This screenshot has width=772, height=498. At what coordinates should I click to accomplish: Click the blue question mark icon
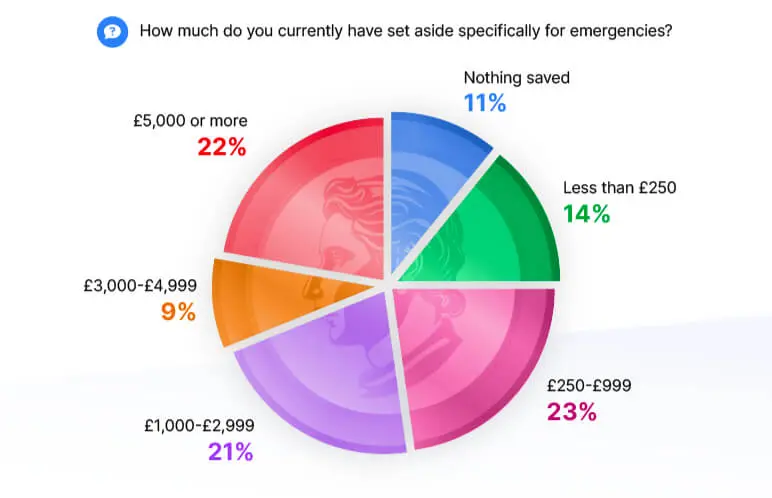(112, 31)
